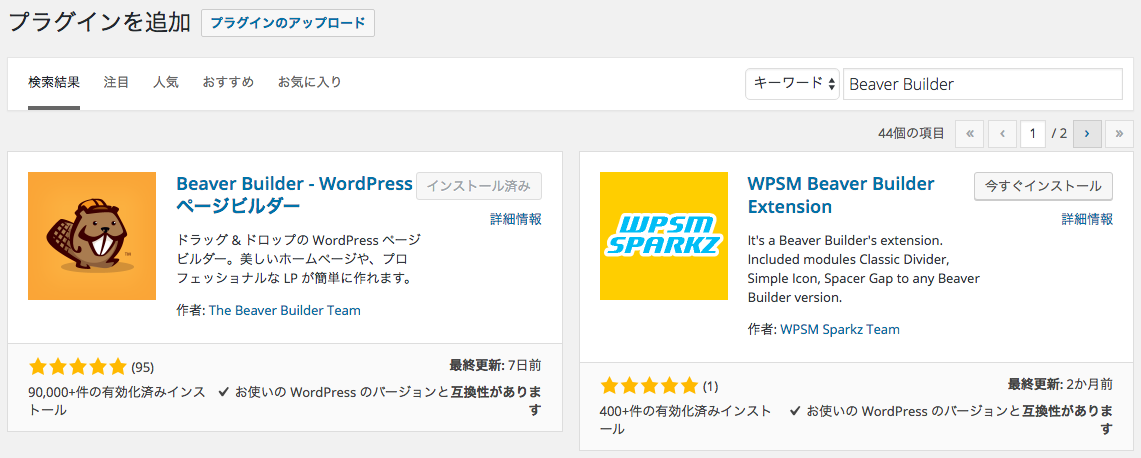
Task: Click the WPSM Sparkz plugin icon
Action: [664, 236]
